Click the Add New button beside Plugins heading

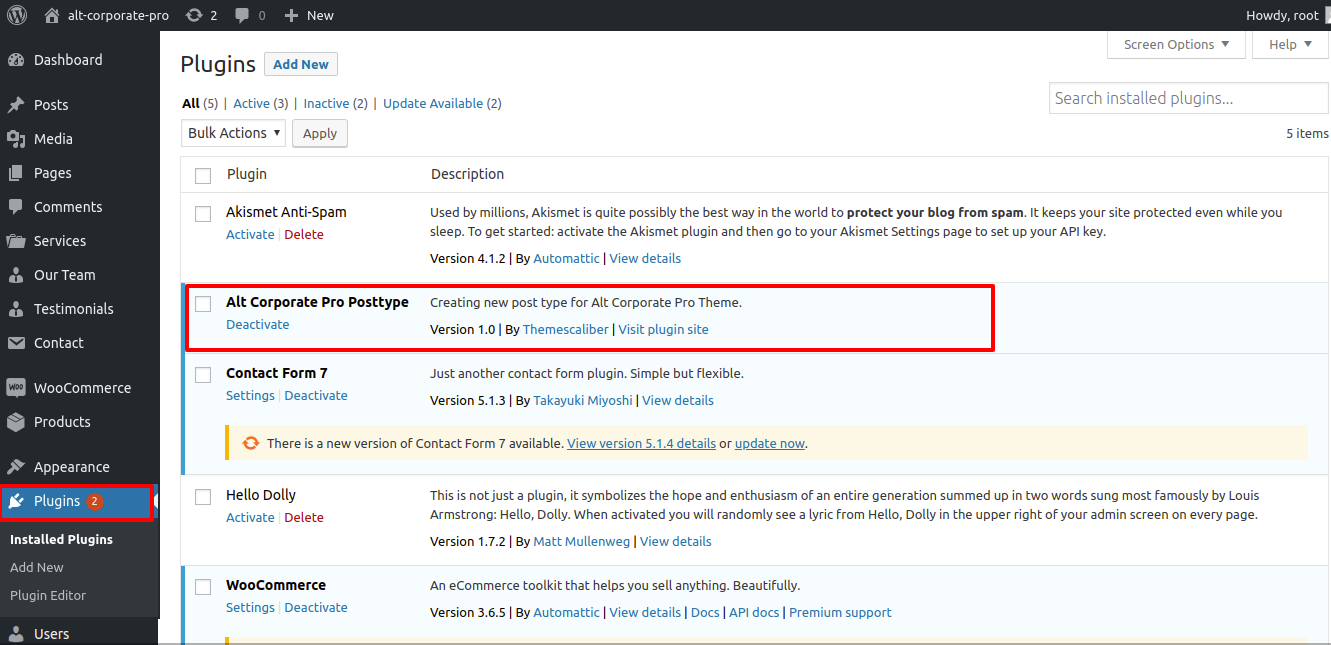pos(301,64)
